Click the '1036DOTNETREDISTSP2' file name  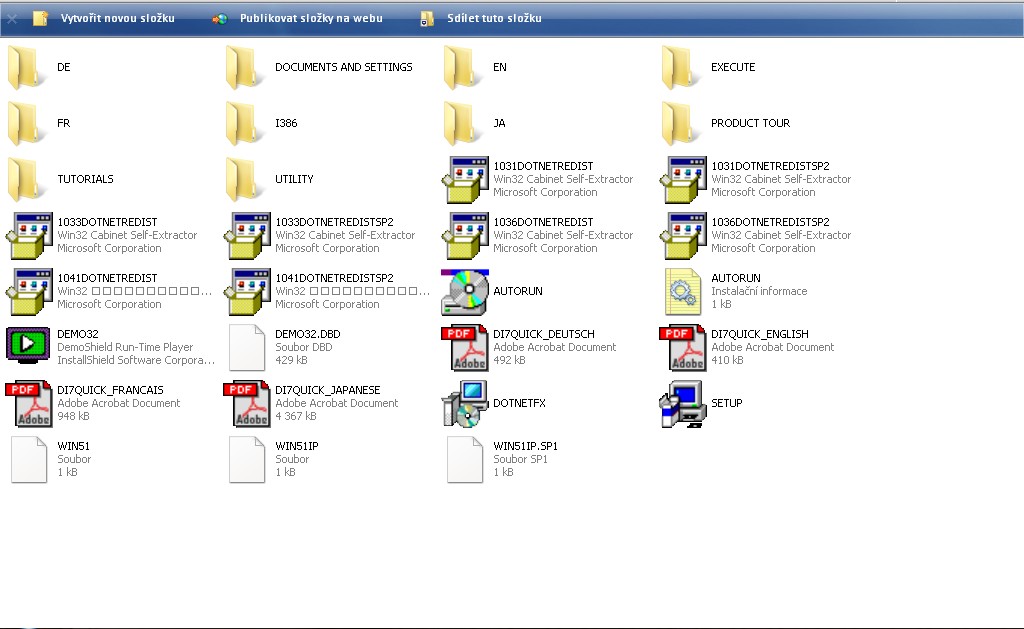click(771, 223)
